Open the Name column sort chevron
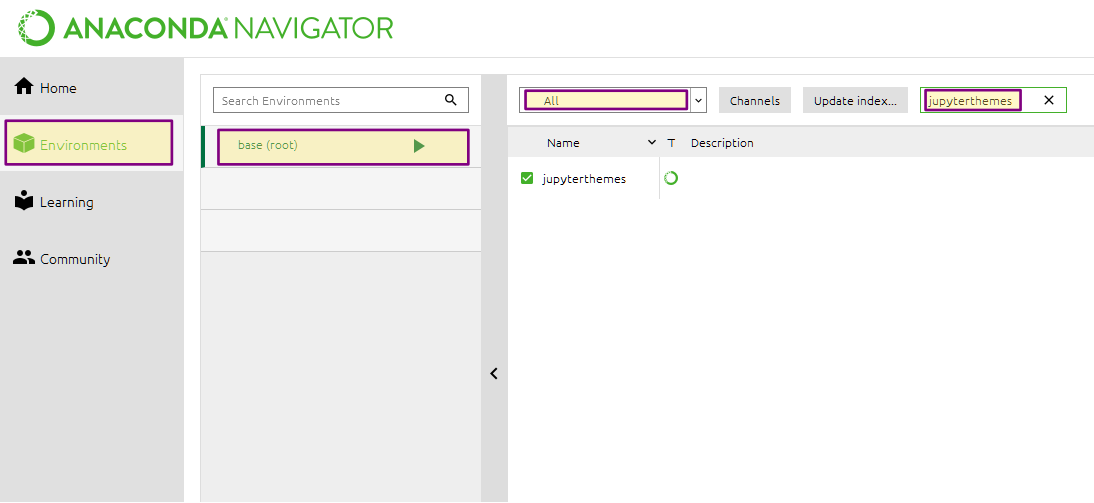1094x503 pixels. point(652,142)
